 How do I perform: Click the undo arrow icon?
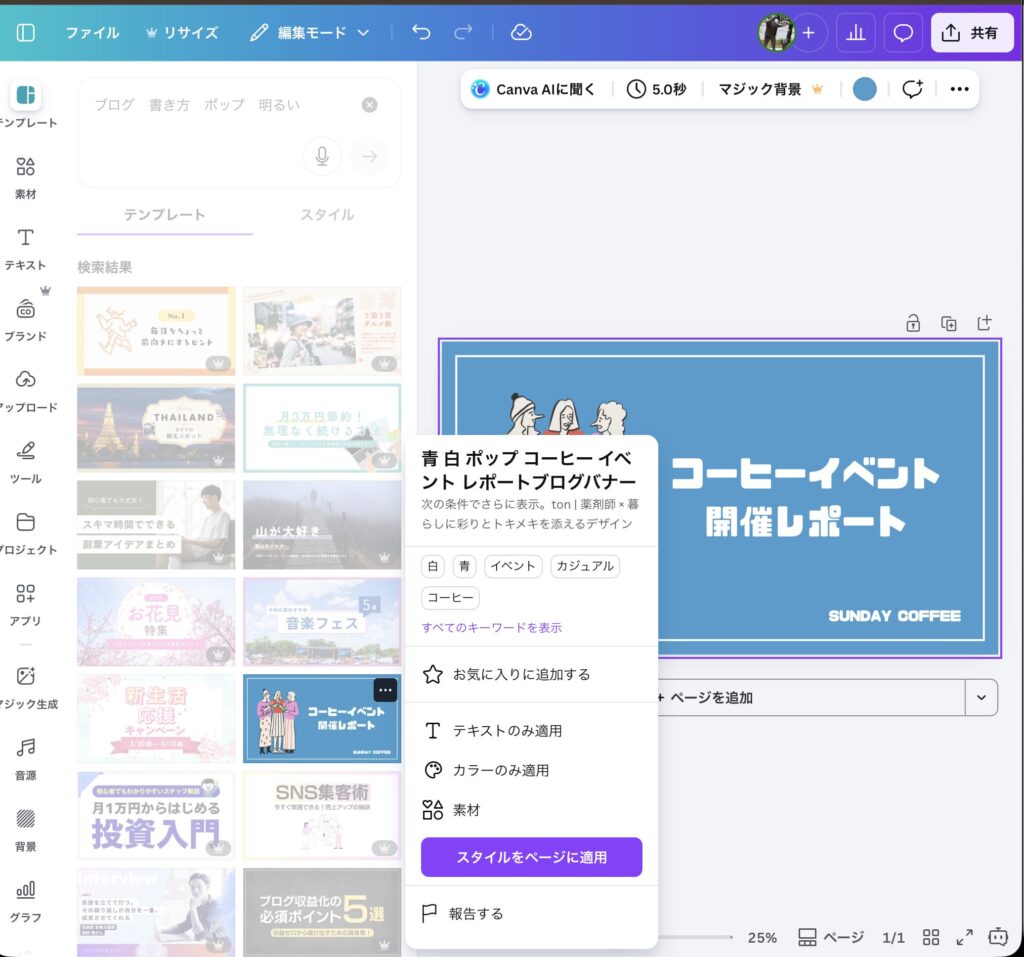pyautogui.click(x=421, y=32)
